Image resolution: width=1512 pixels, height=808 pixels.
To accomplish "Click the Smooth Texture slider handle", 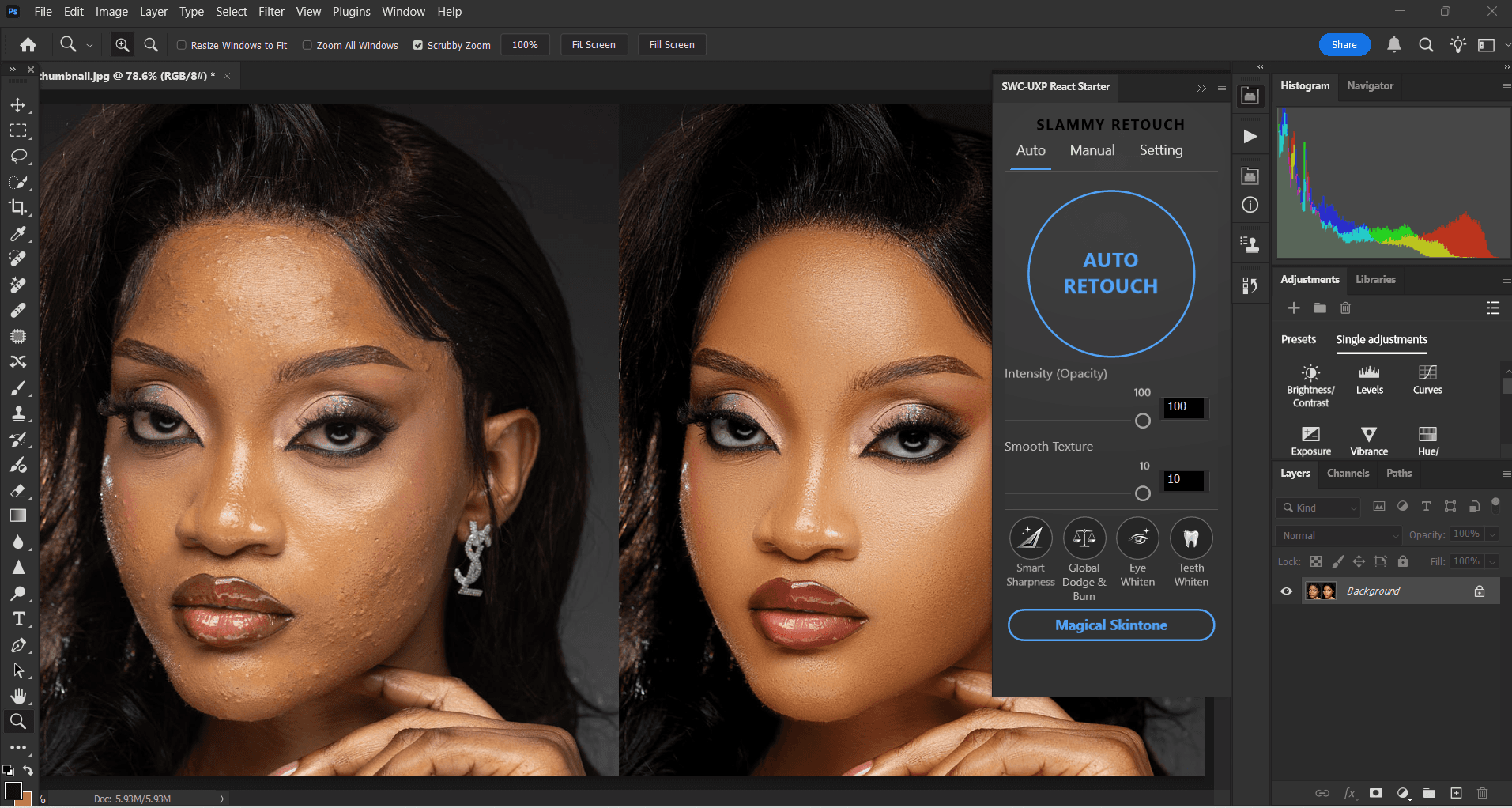I will [1143, 493].
